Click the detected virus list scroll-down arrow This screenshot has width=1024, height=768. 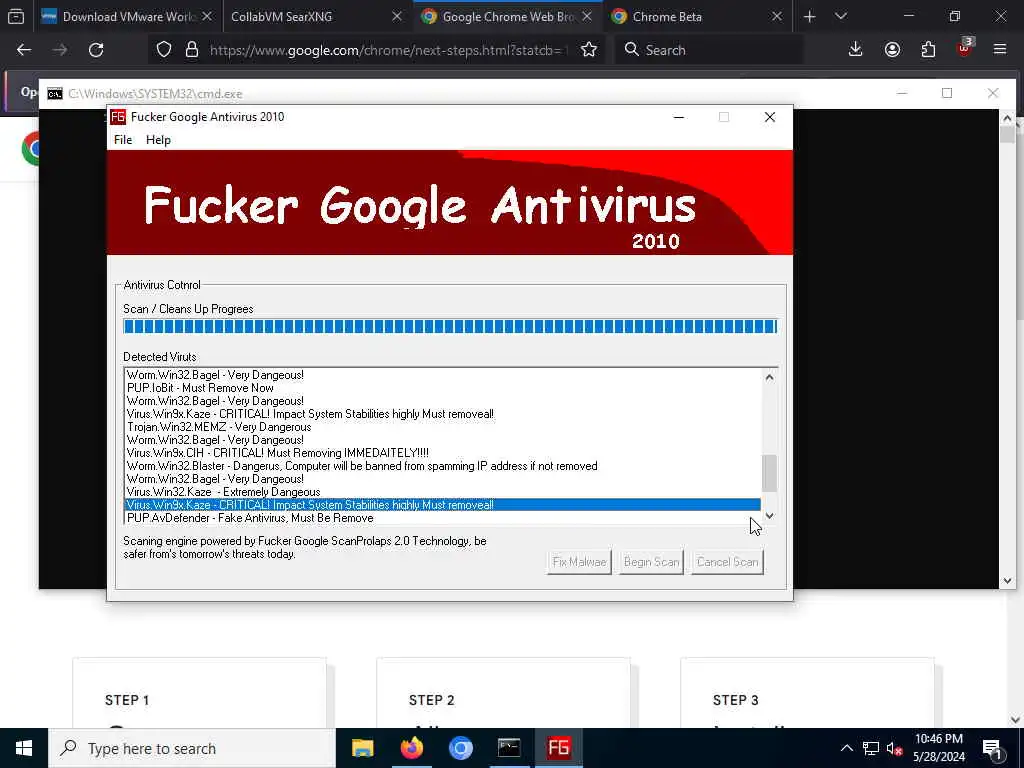(769, 516)
